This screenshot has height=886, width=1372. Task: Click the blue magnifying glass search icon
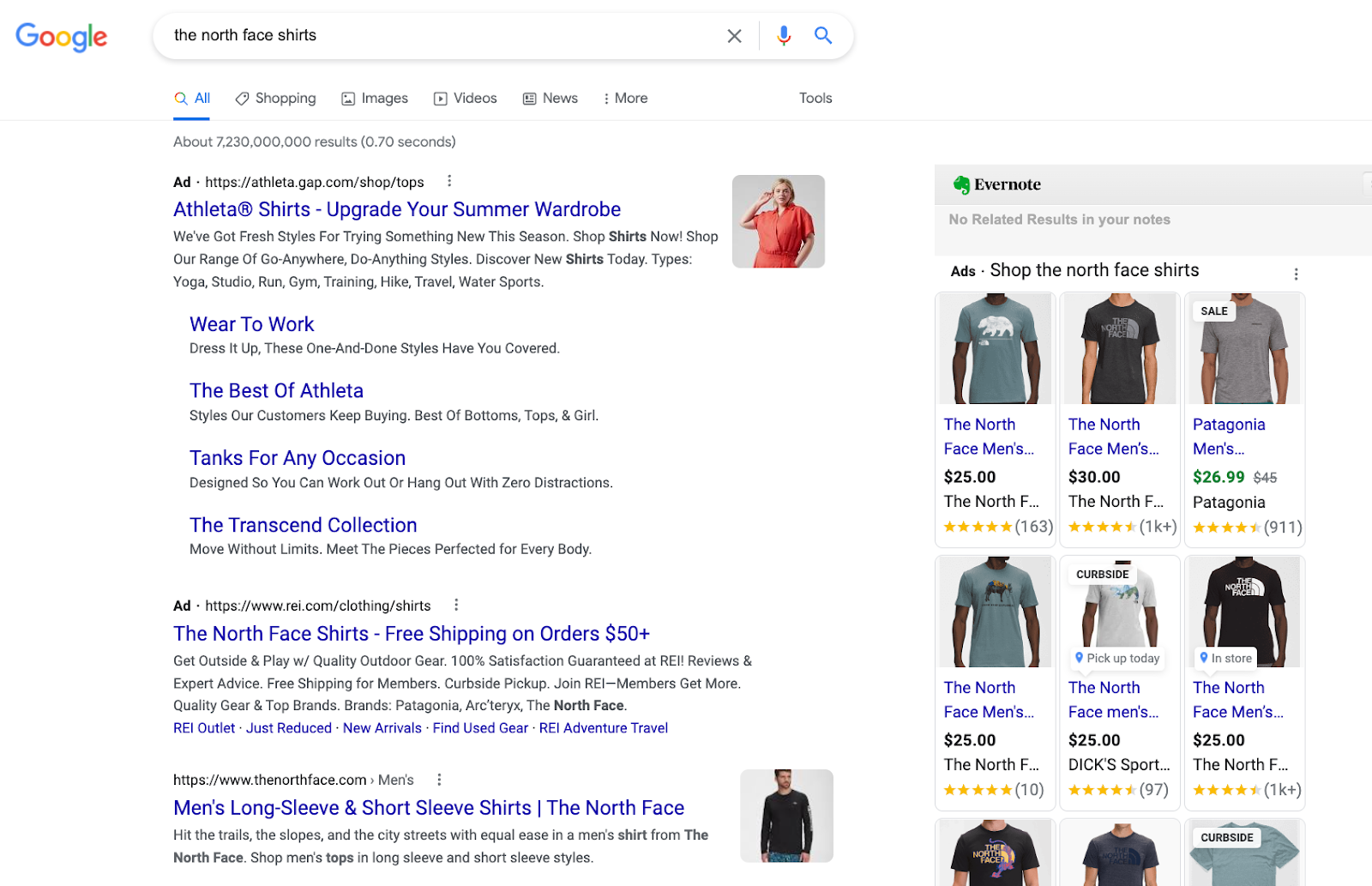click(x=823, y=35)
